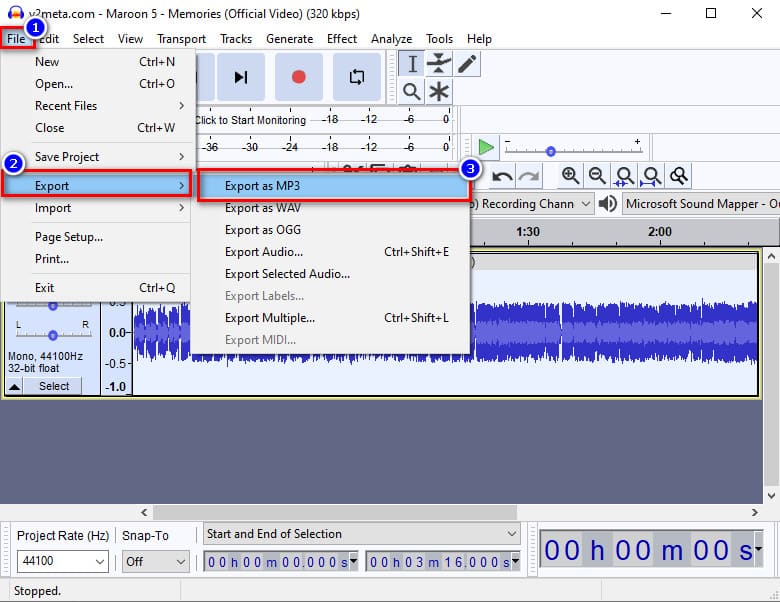This screenshot has height=602, width=780.
Task: Expand the Export submenu
Action: [97, 186]
